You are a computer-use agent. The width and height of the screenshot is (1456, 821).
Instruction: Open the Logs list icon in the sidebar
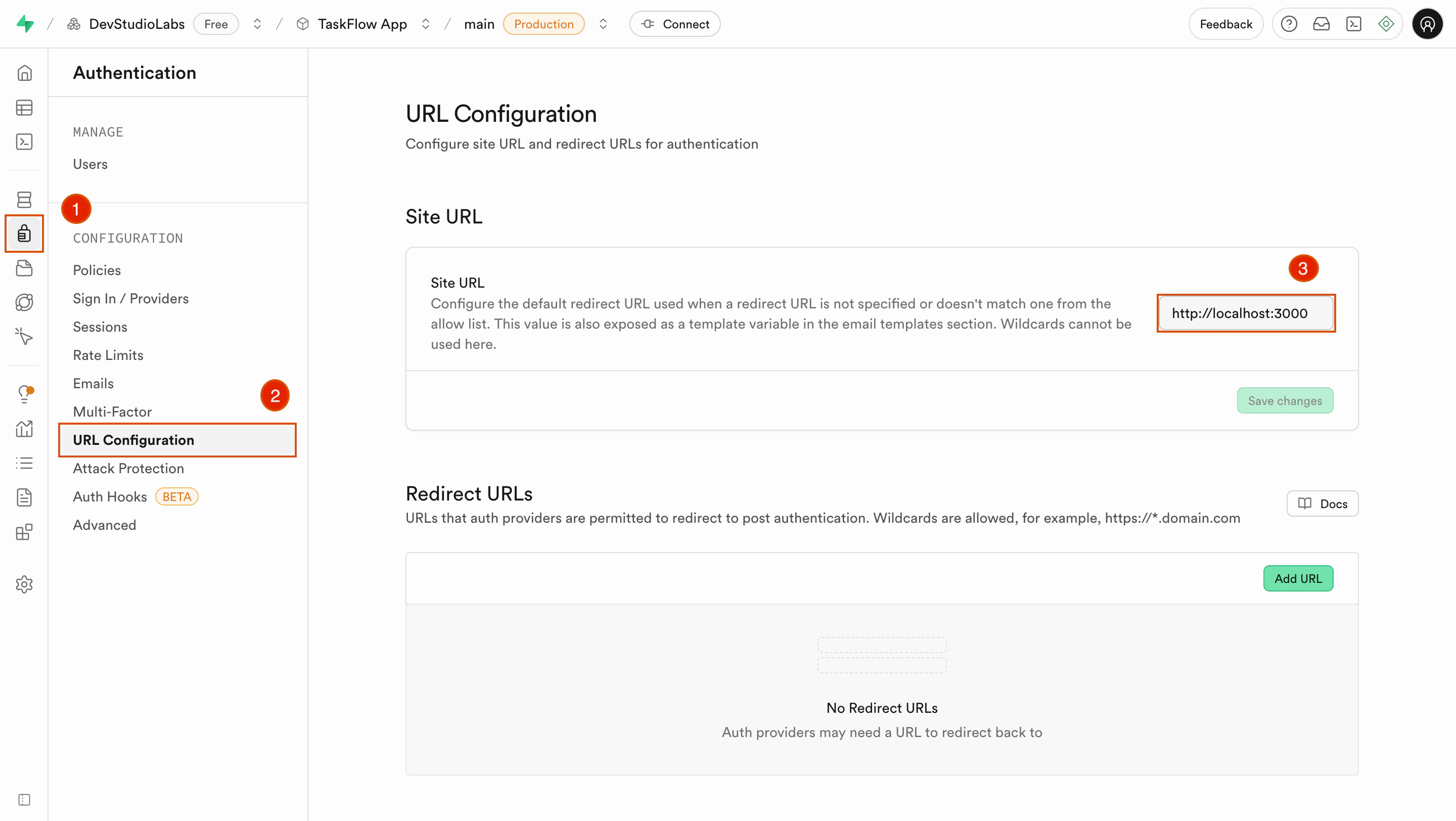click(x=24, y=463)
